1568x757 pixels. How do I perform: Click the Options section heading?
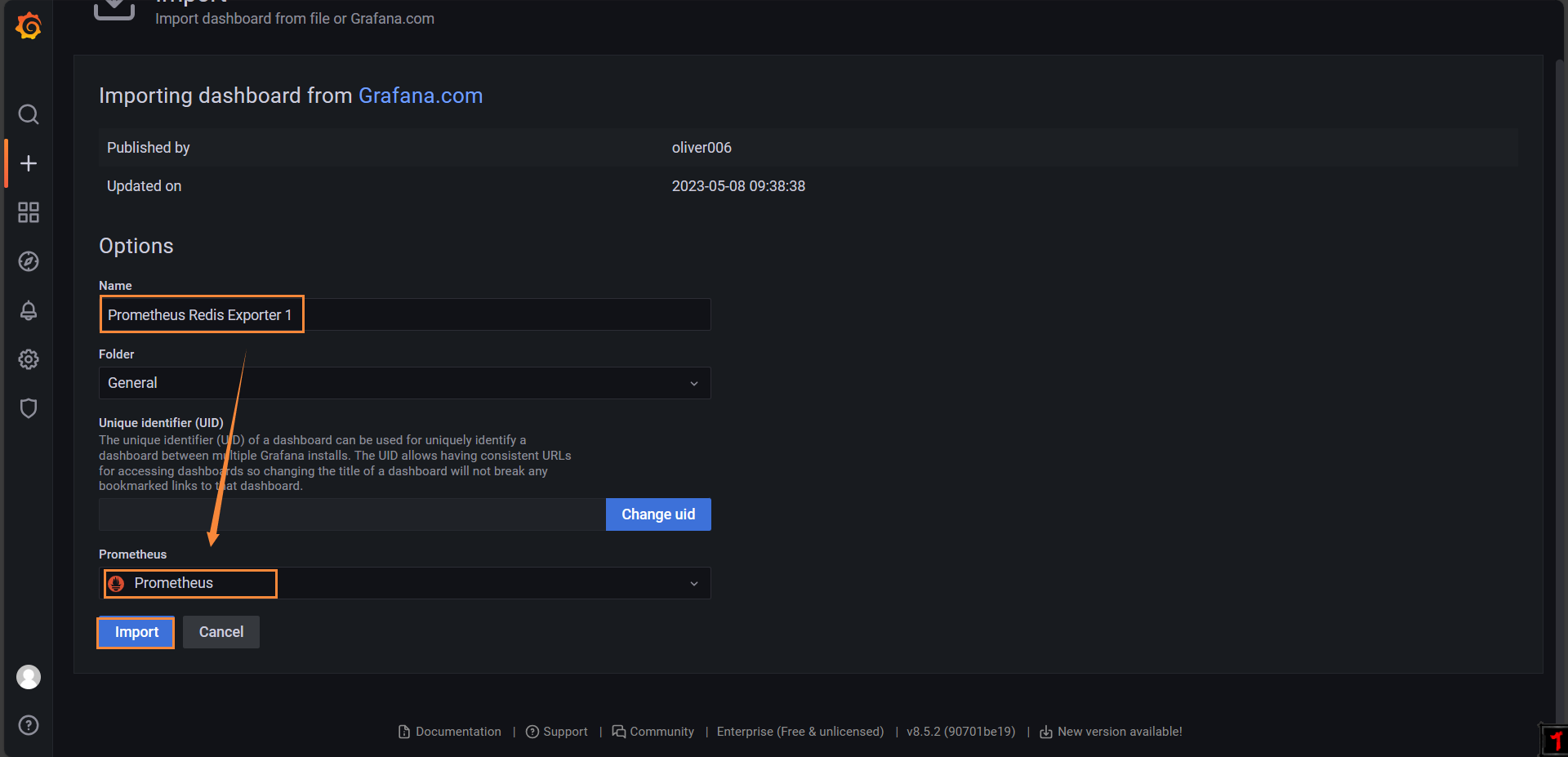point(136,246)
